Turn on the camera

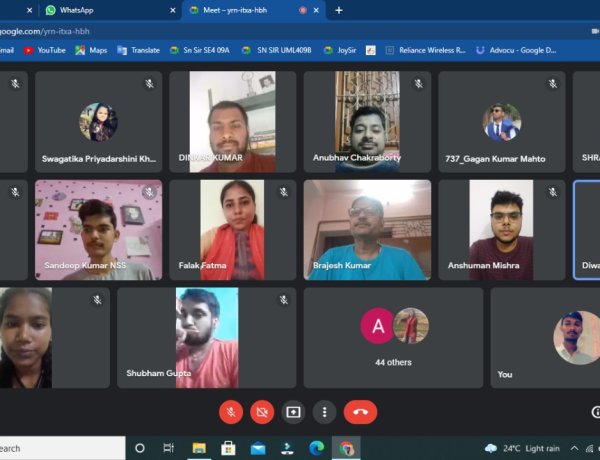[262, 411]
